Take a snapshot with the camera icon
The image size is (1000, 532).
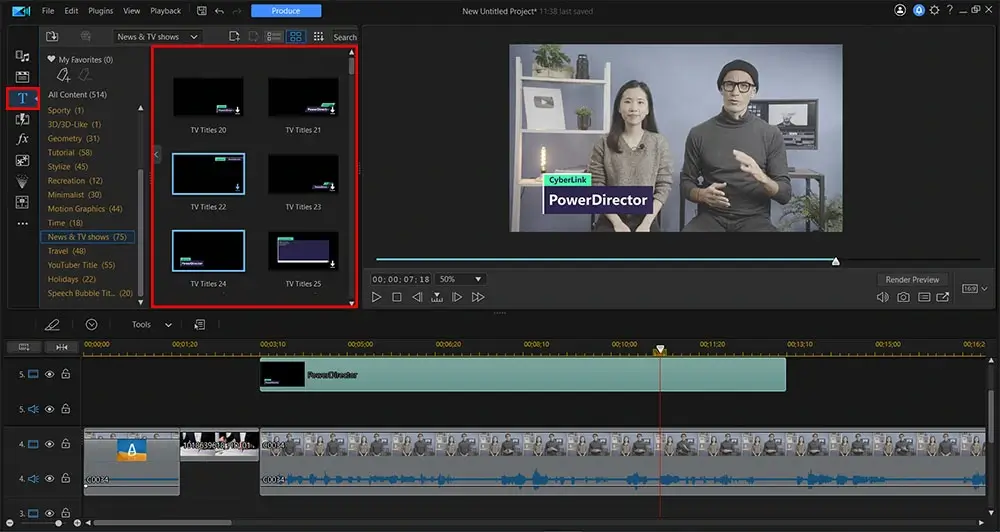click(x=903, y=297)
